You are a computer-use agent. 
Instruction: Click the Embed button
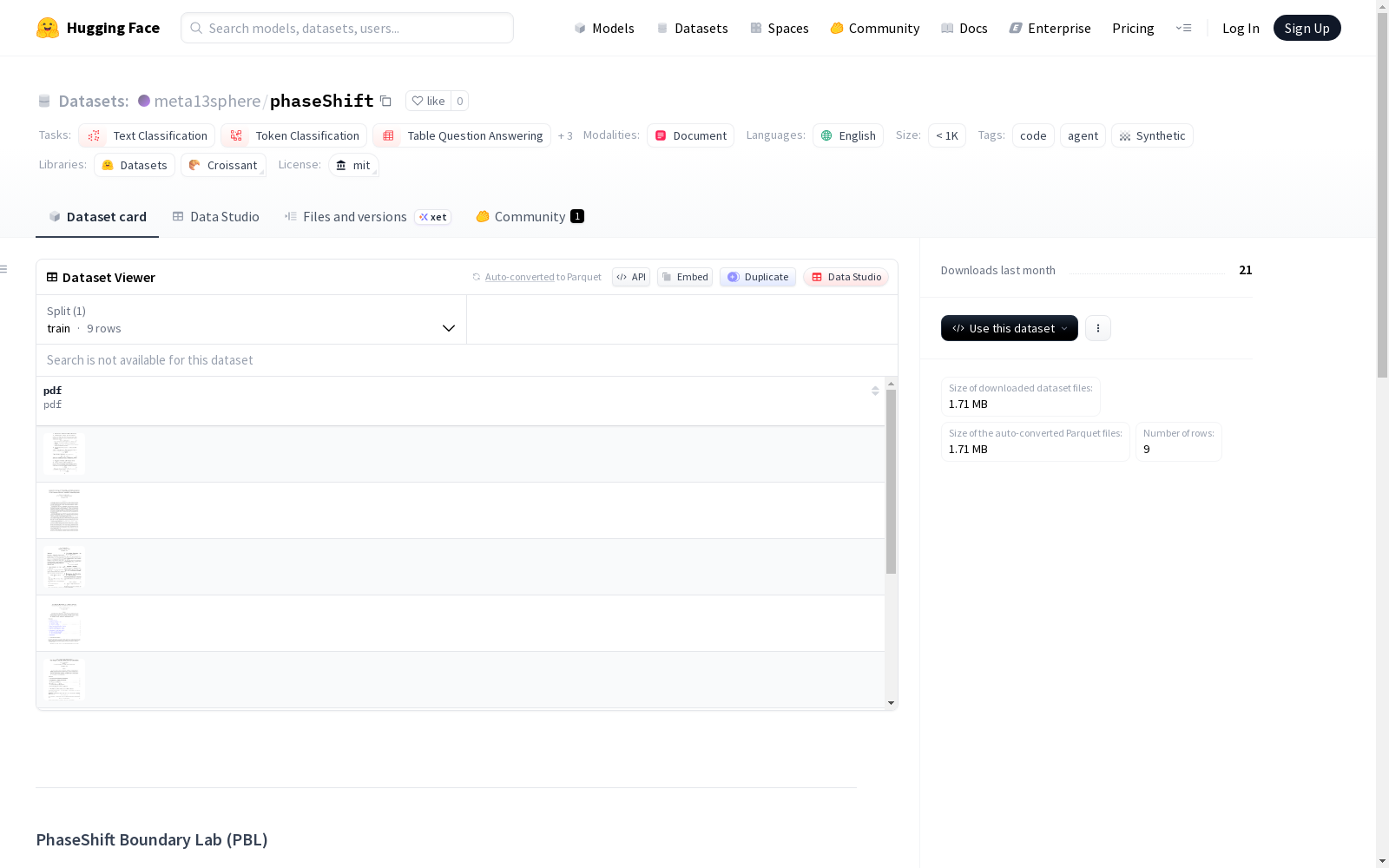click(x=685, y=277)
